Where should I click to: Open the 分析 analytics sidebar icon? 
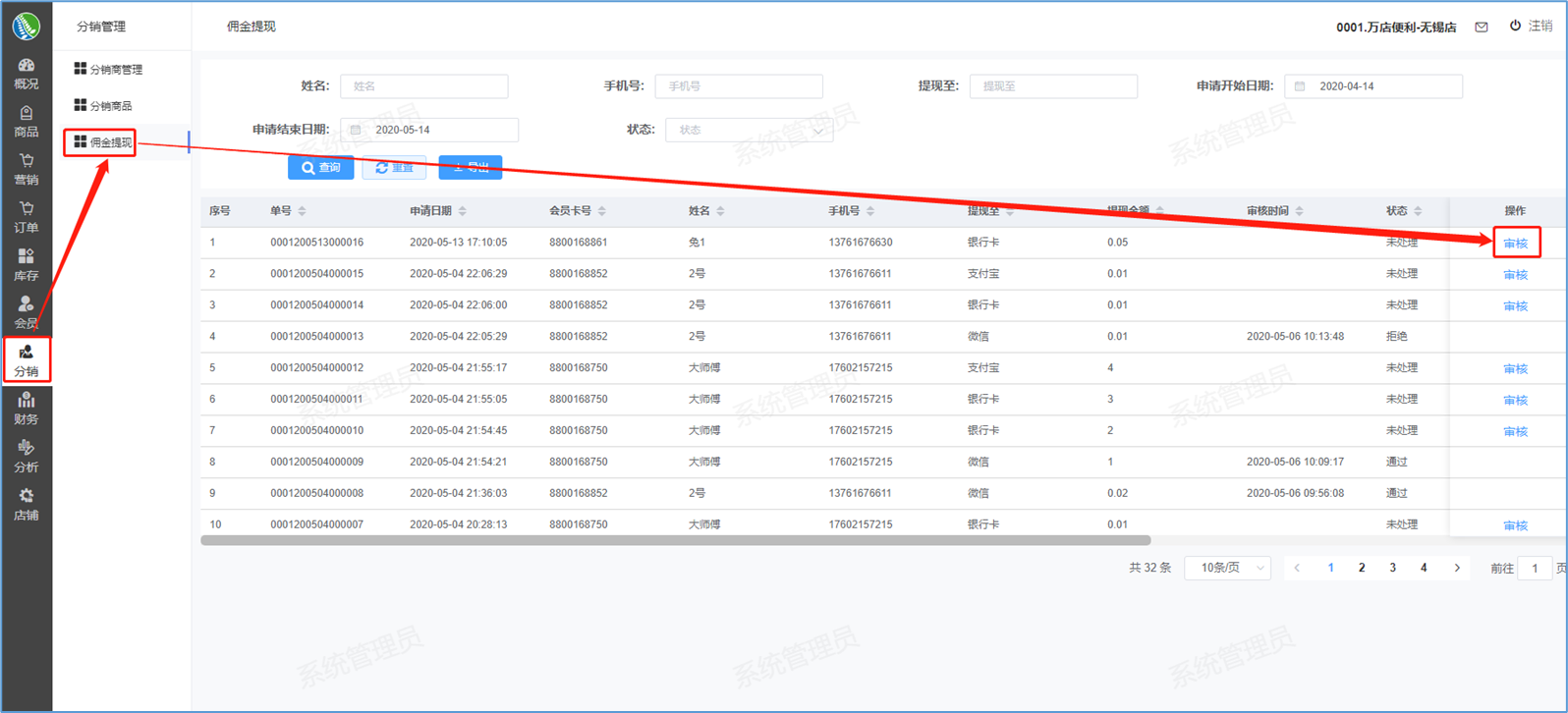26,457
